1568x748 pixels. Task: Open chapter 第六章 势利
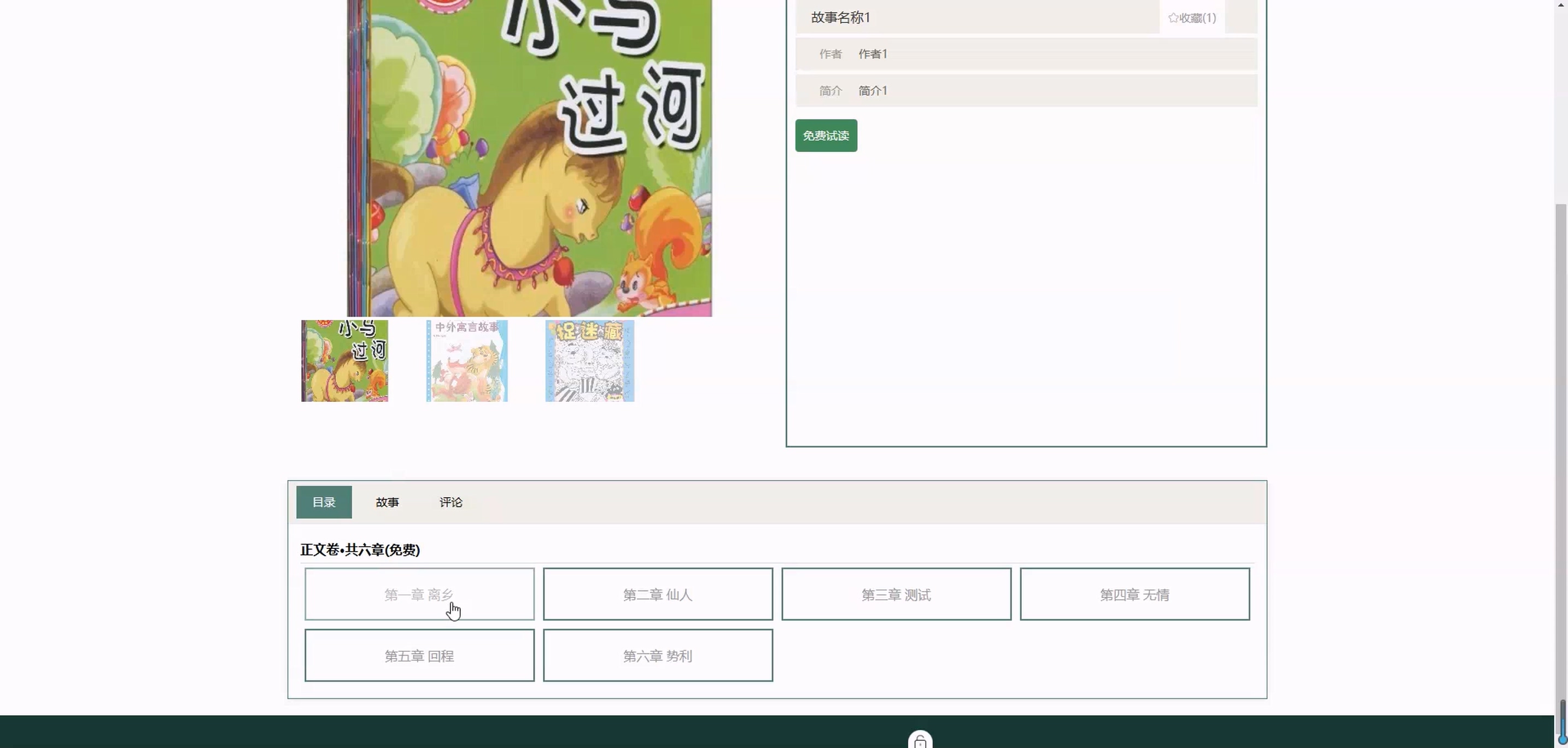[657, 656]
